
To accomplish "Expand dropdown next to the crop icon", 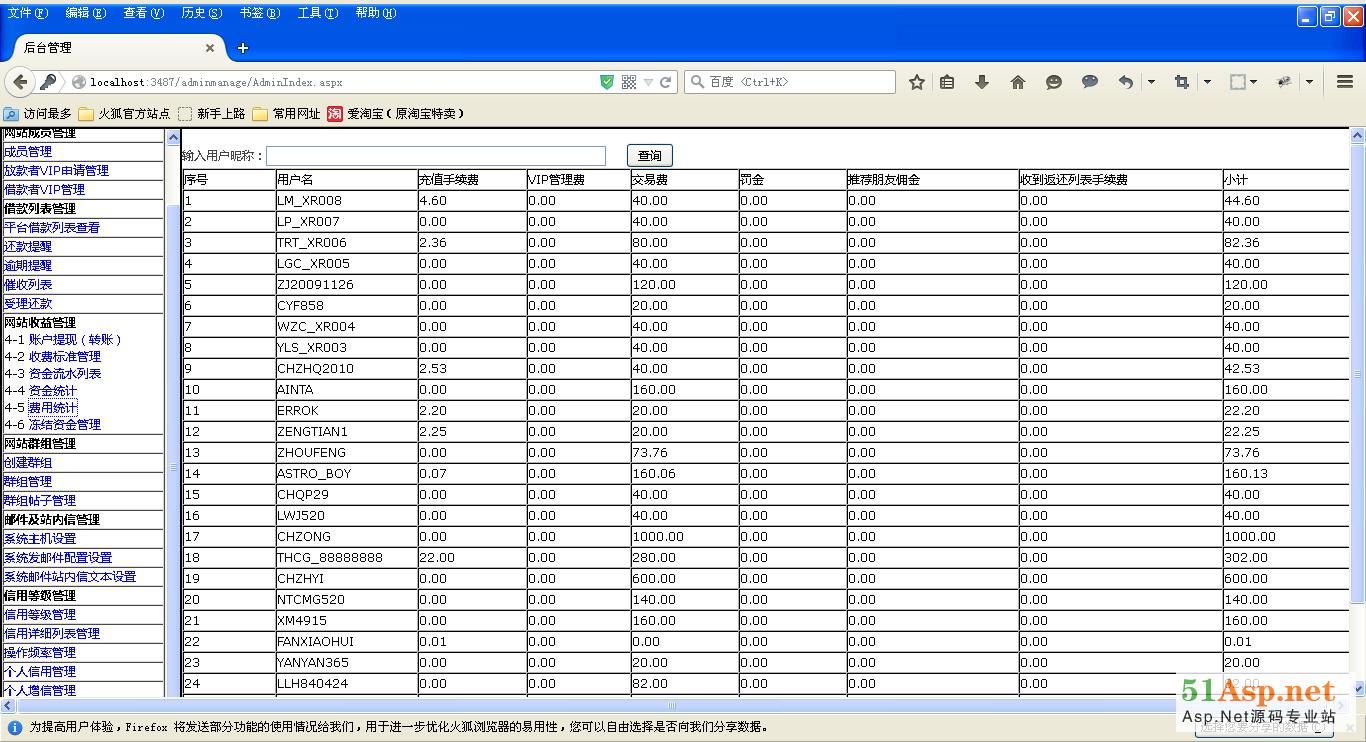I will pos(1207,82).
